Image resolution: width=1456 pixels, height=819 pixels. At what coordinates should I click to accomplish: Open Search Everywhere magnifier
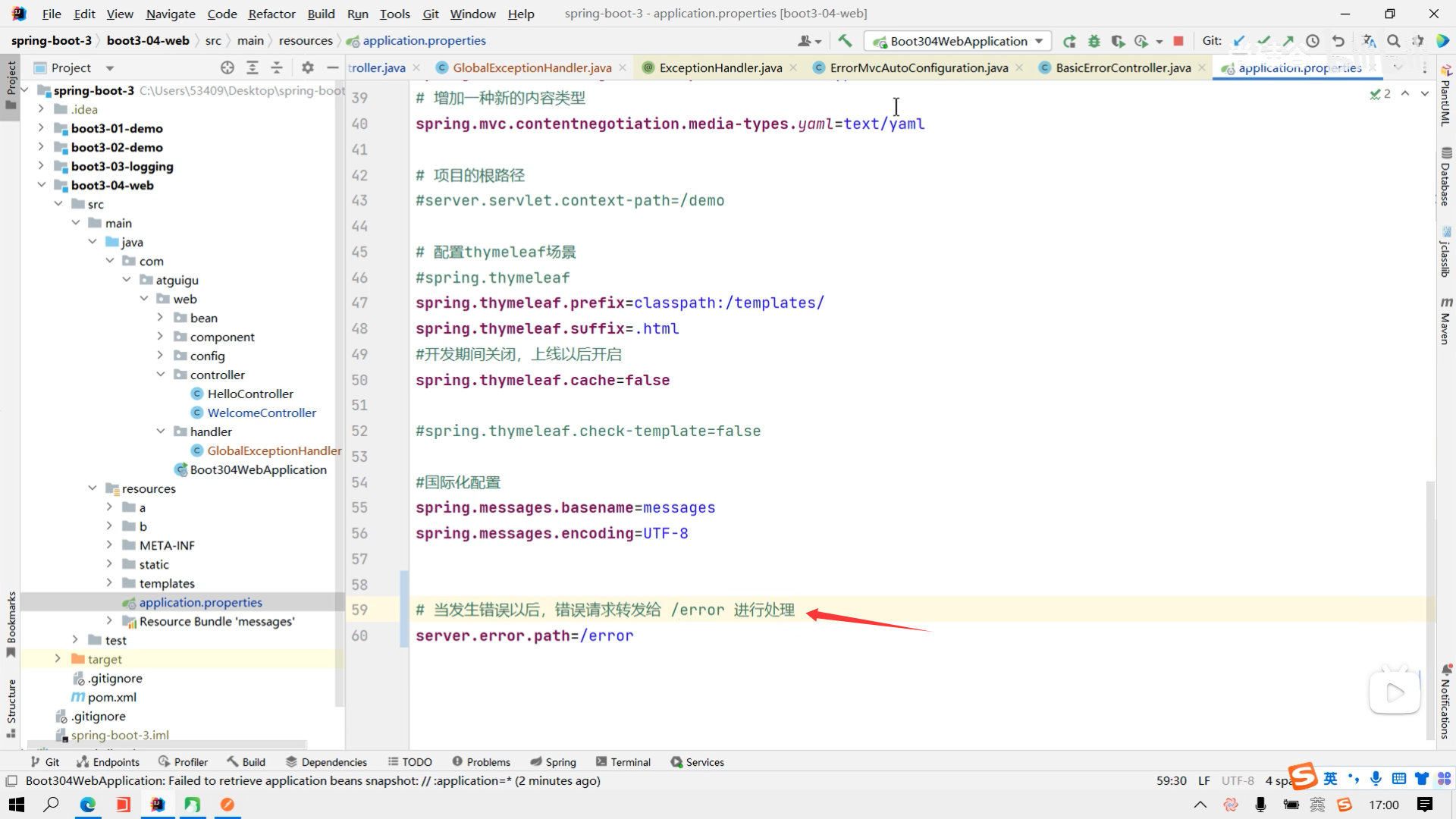coord(1394,41)
